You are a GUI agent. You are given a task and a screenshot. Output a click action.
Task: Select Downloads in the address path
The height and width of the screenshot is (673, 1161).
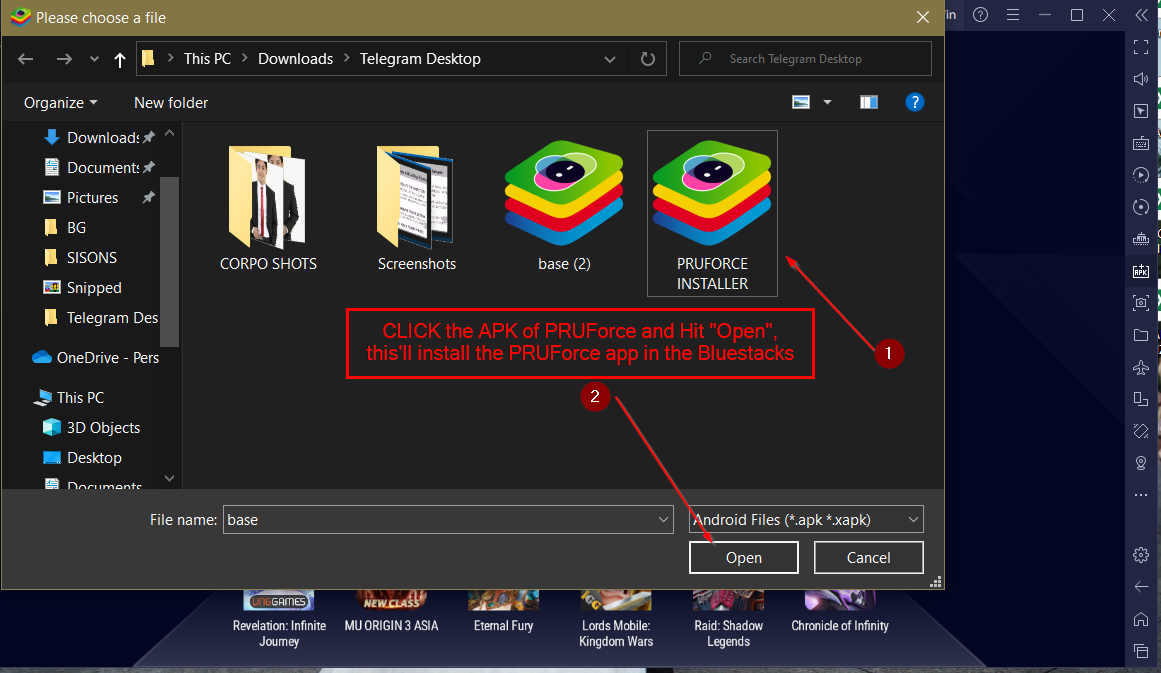pyautogui.click(x=295, y=58)
